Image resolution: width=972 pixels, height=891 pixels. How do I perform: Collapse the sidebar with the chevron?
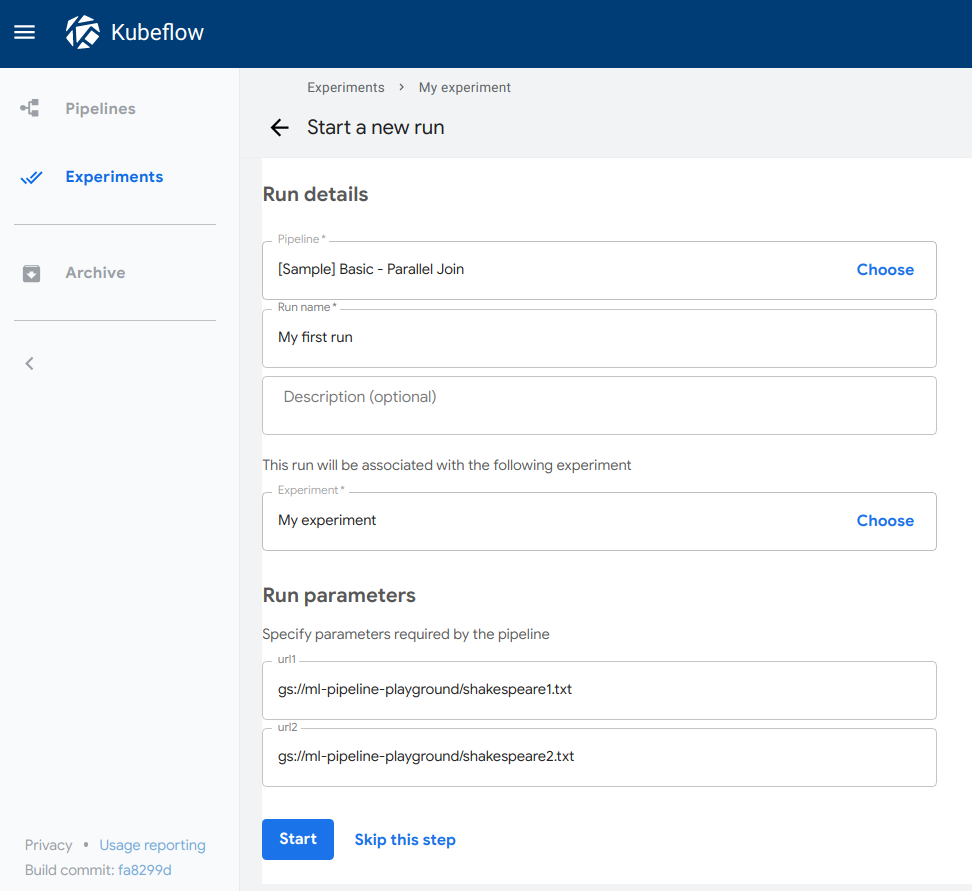pos(30,364)
